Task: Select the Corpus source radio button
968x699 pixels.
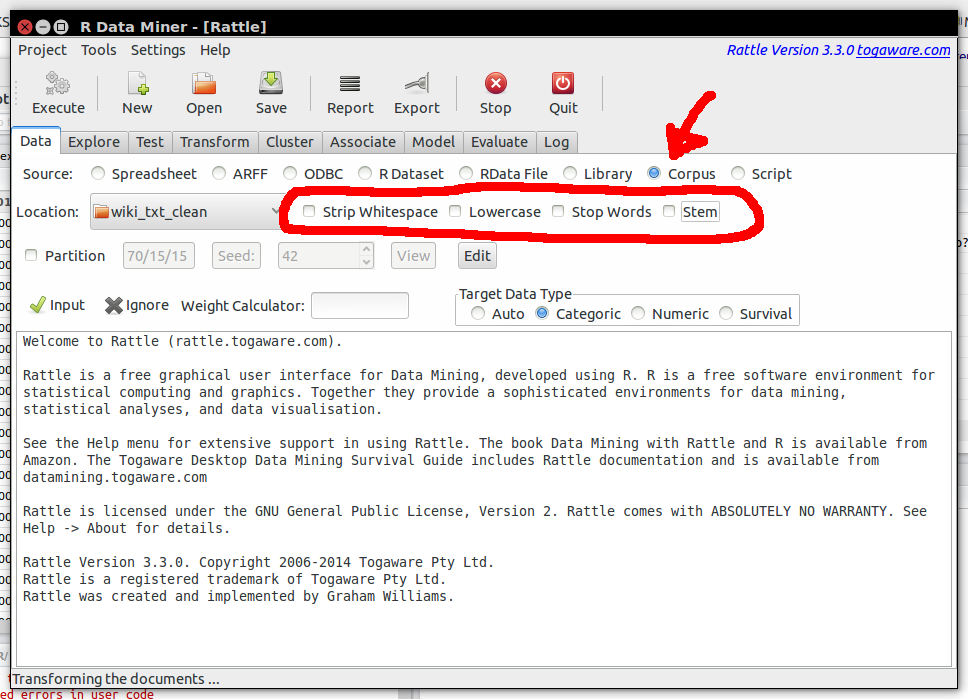Action: 654,174
